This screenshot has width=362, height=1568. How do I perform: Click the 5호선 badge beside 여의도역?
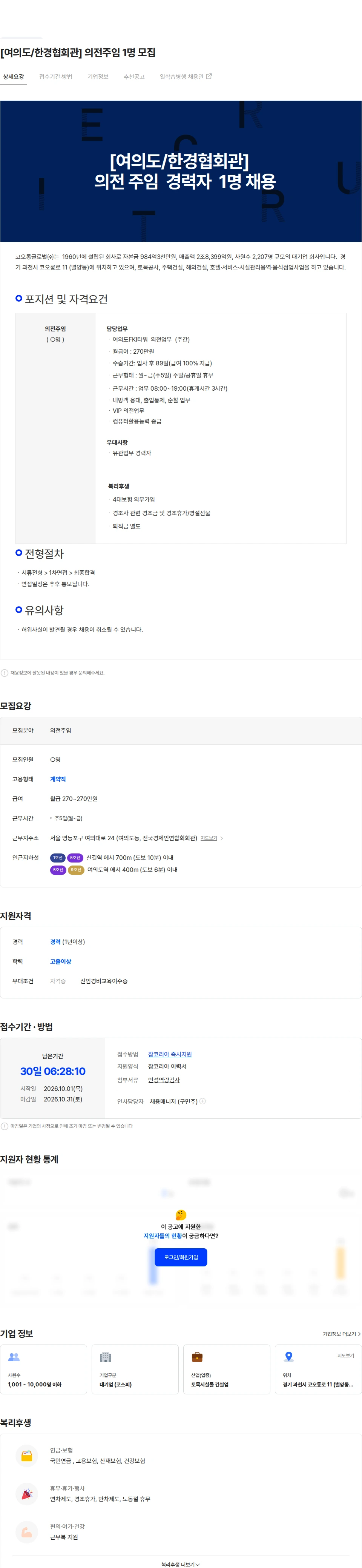coord(58,870)
